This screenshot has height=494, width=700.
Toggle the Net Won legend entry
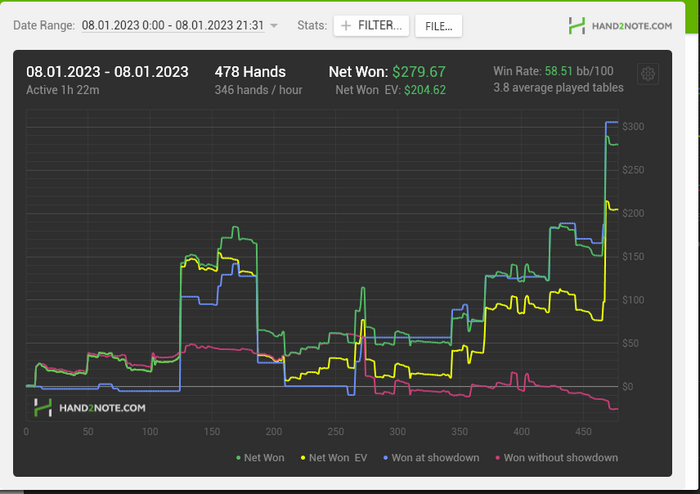[260, 457]
